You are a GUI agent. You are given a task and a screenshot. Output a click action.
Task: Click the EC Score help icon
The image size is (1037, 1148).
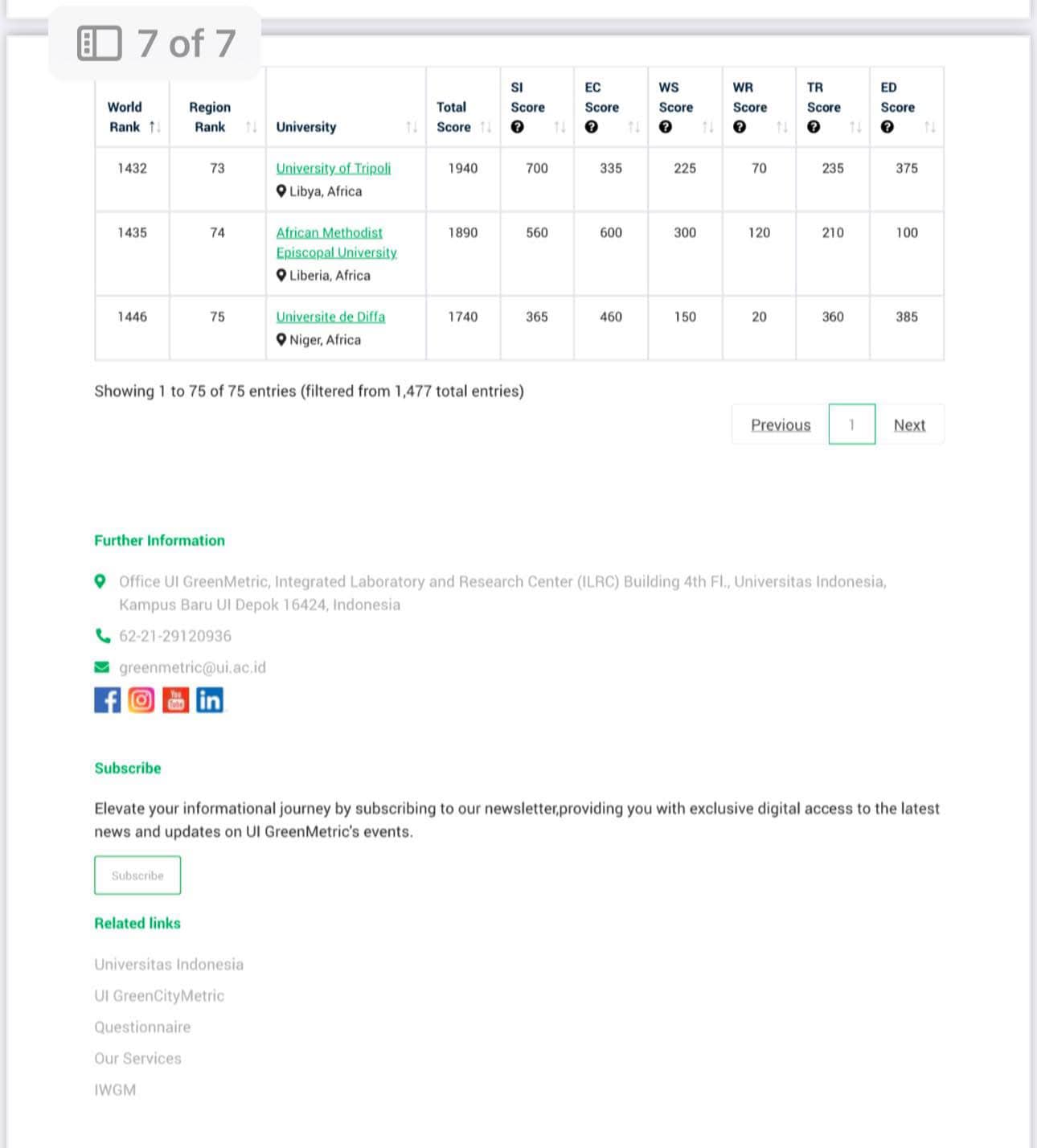click(592, 127)
